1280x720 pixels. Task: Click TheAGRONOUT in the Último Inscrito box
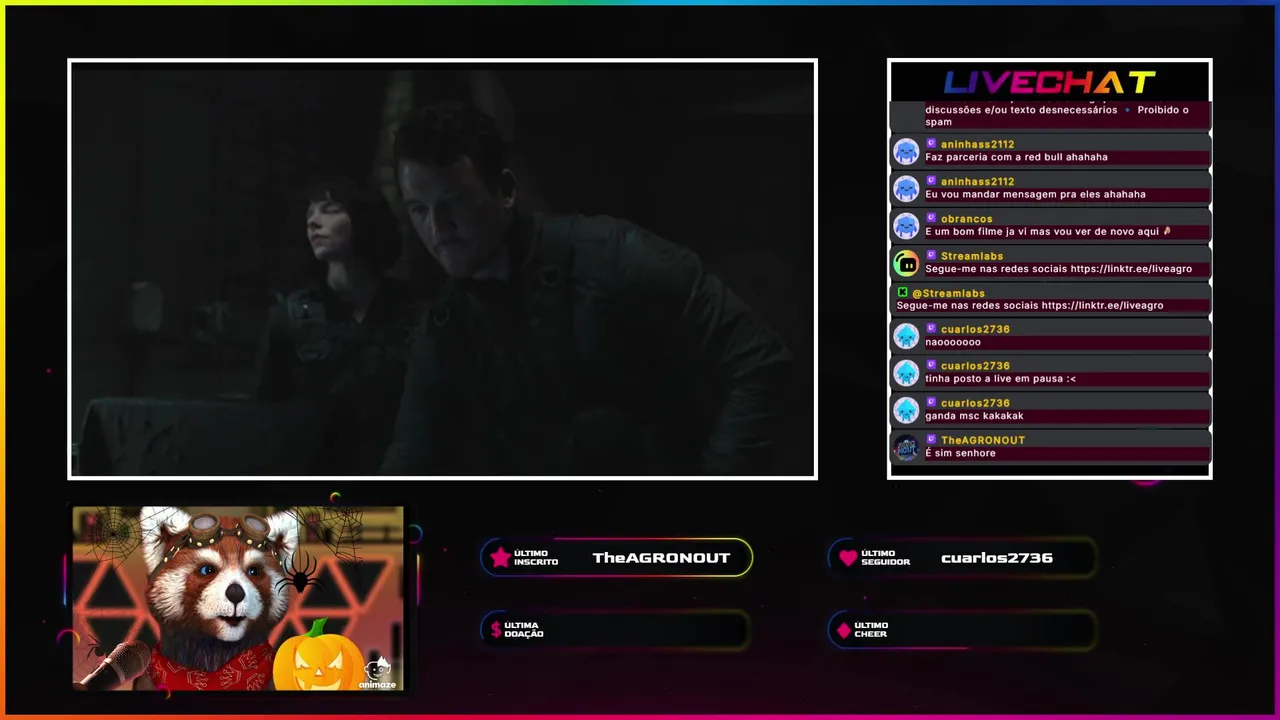pos(661,558)
